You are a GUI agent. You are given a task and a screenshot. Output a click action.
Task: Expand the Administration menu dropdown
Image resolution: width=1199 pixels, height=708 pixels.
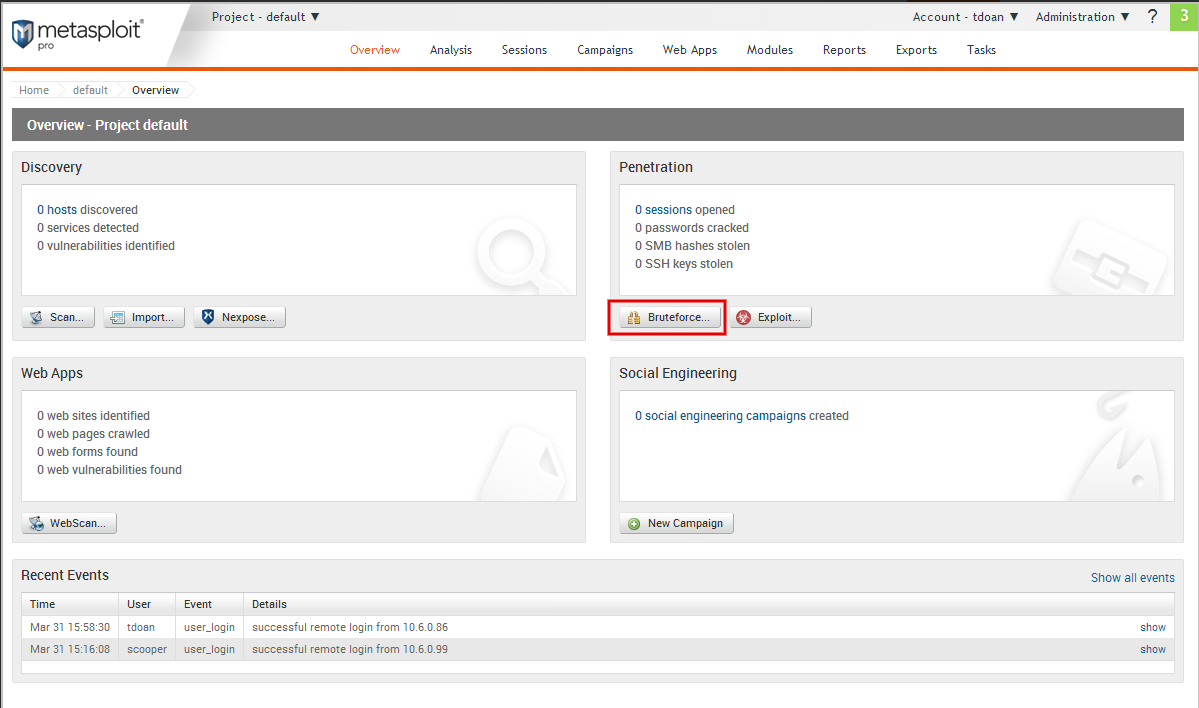[x=1082, y=17]
